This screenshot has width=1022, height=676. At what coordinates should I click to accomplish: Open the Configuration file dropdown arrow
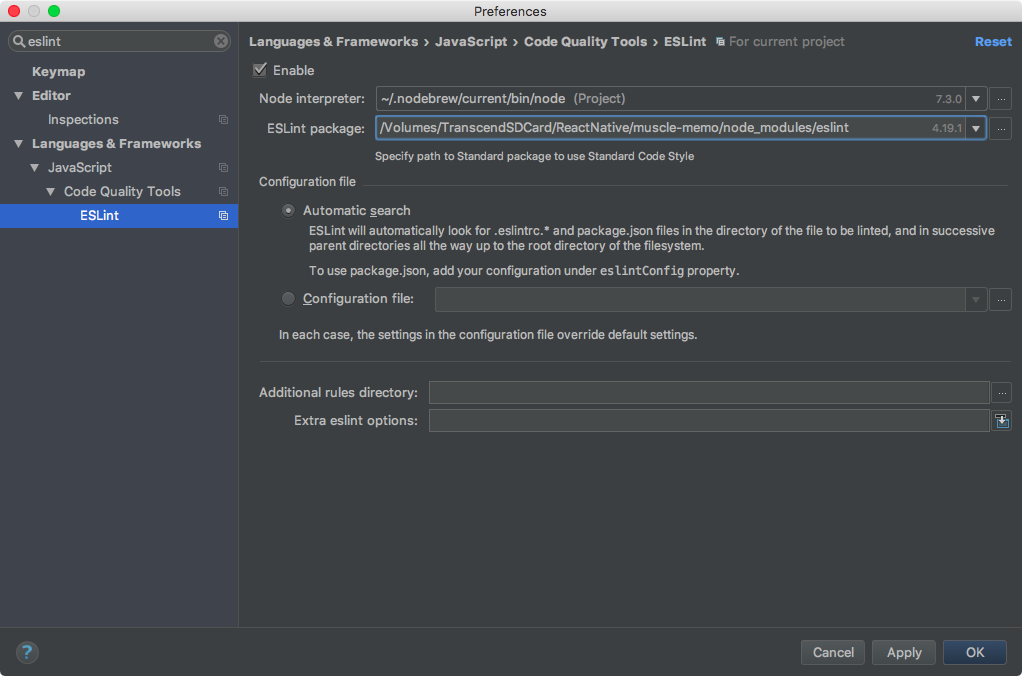pos(976,300)
